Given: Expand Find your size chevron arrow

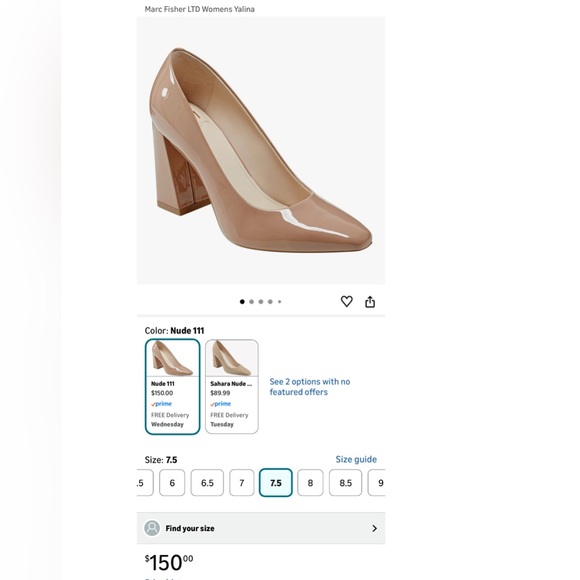Looking at the screenshot, I should 374,528.
